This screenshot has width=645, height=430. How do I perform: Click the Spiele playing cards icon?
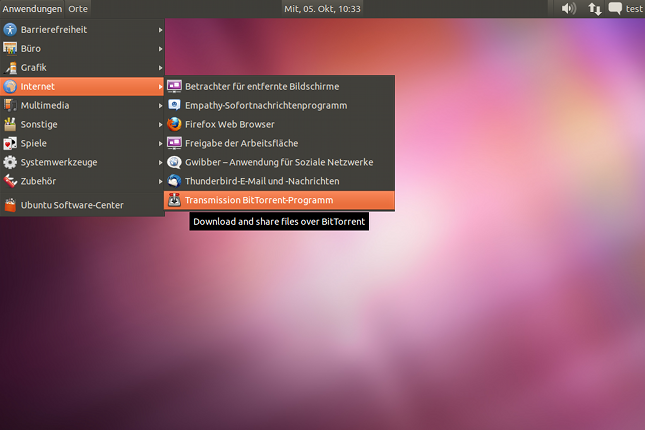[x=10, y=143]
